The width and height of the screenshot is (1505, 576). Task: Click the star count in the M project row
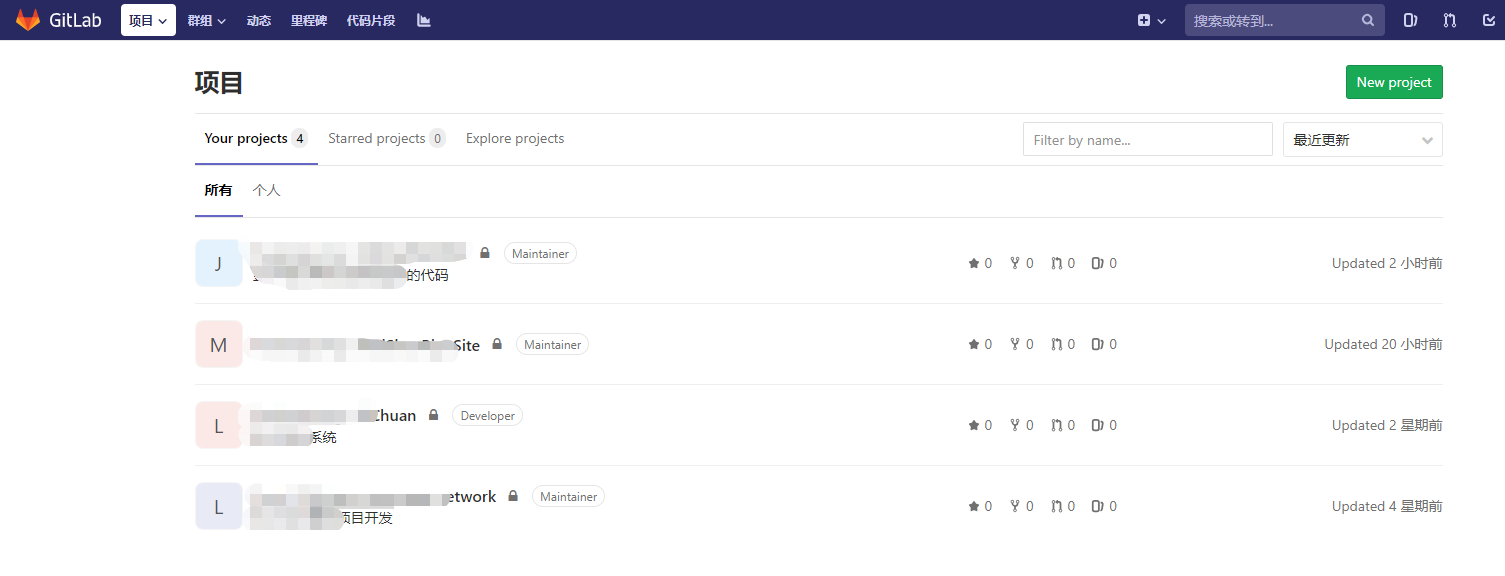pyautogui.click(x=980, y=344)
